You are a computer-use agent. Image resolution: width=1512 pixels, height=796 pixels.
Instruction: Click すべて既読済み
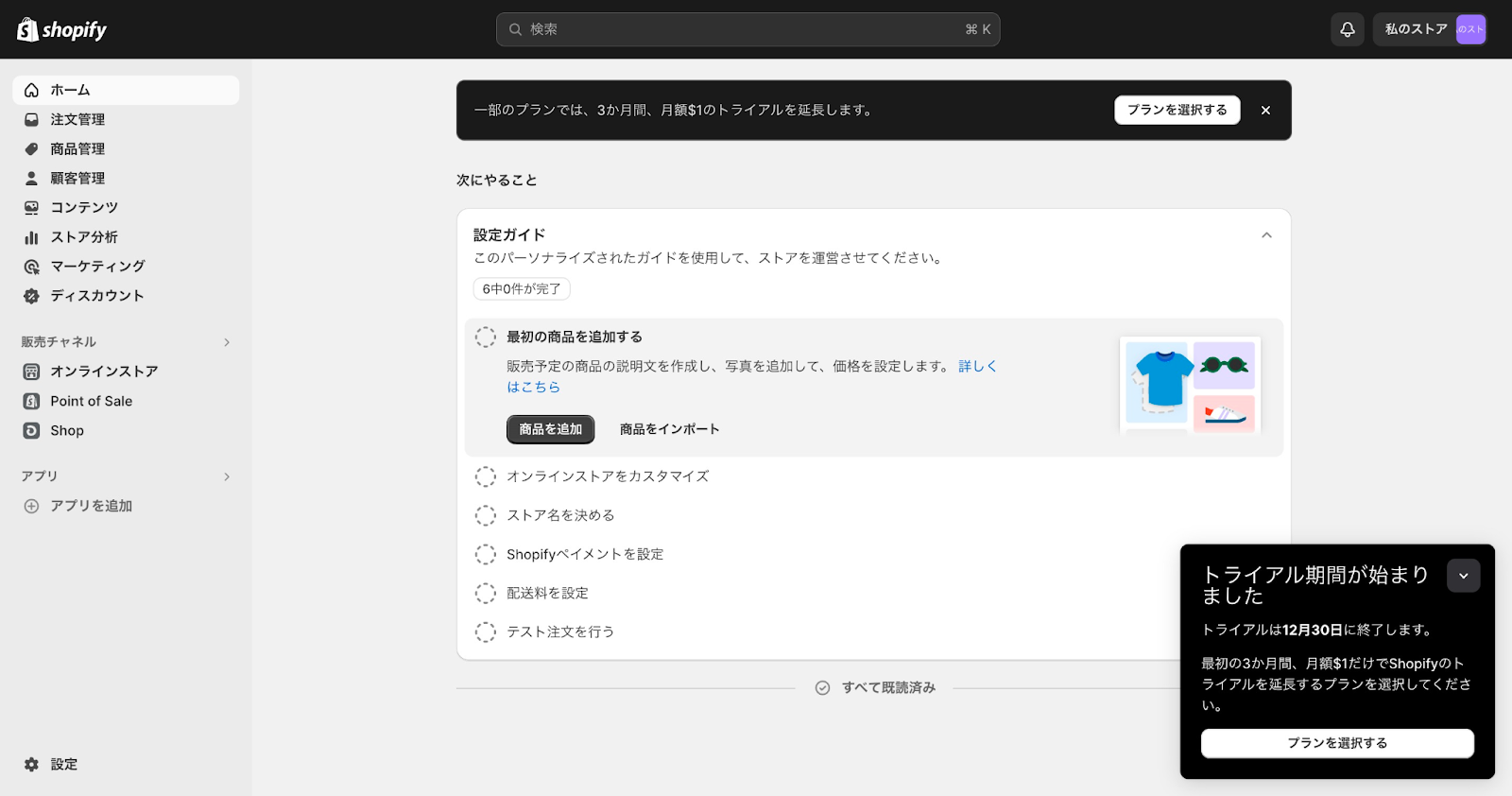point(888,687)
